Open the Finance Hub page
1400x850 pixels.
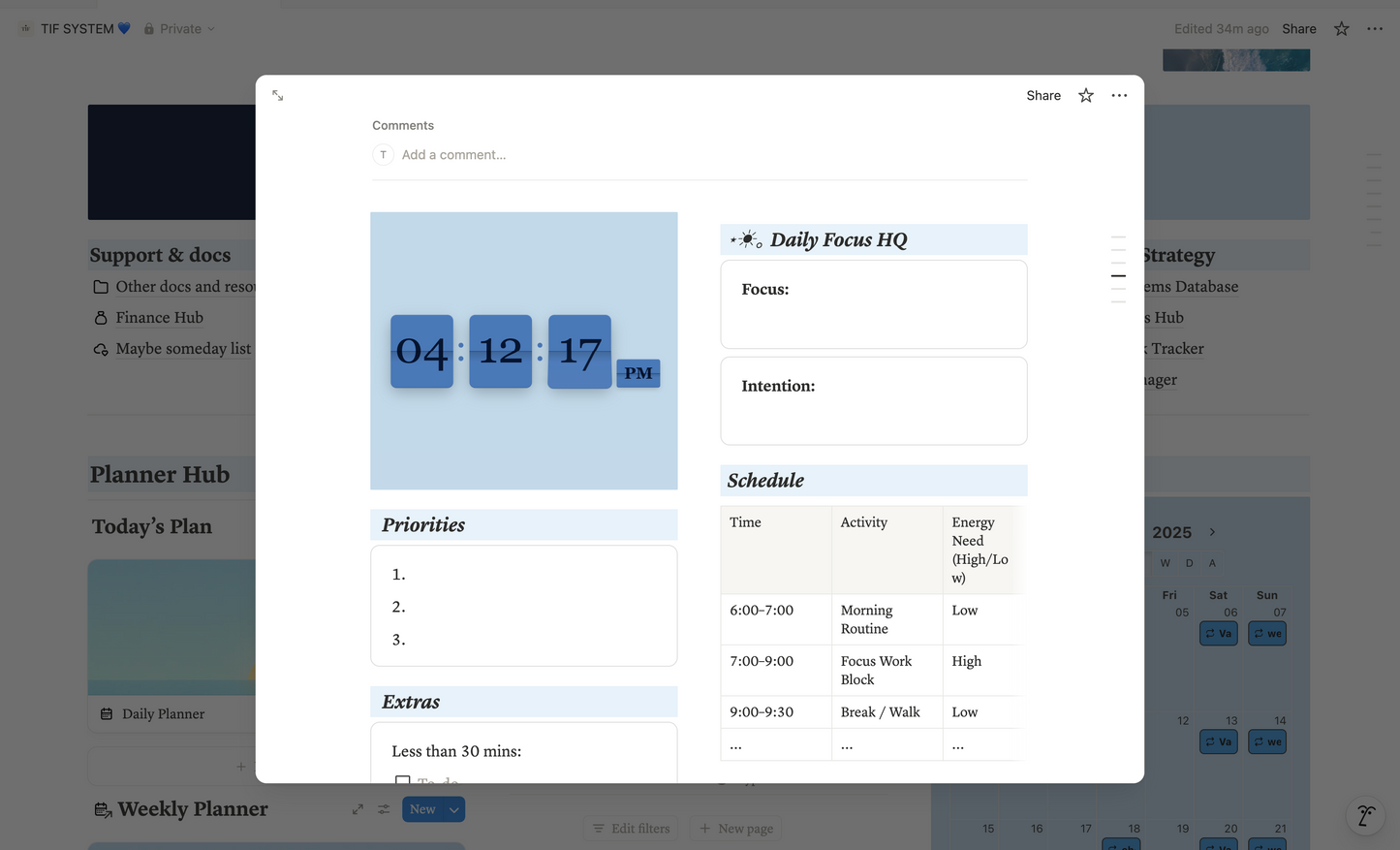tap(159, 318)
